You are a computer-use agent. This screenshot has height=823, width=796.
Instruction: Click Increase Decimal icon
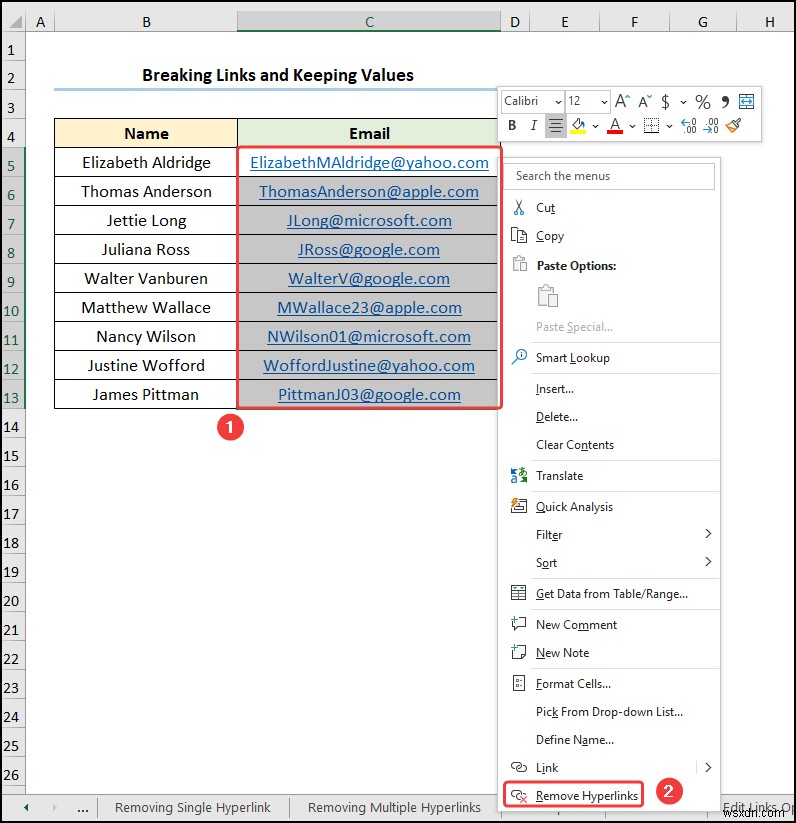point(688,125)
